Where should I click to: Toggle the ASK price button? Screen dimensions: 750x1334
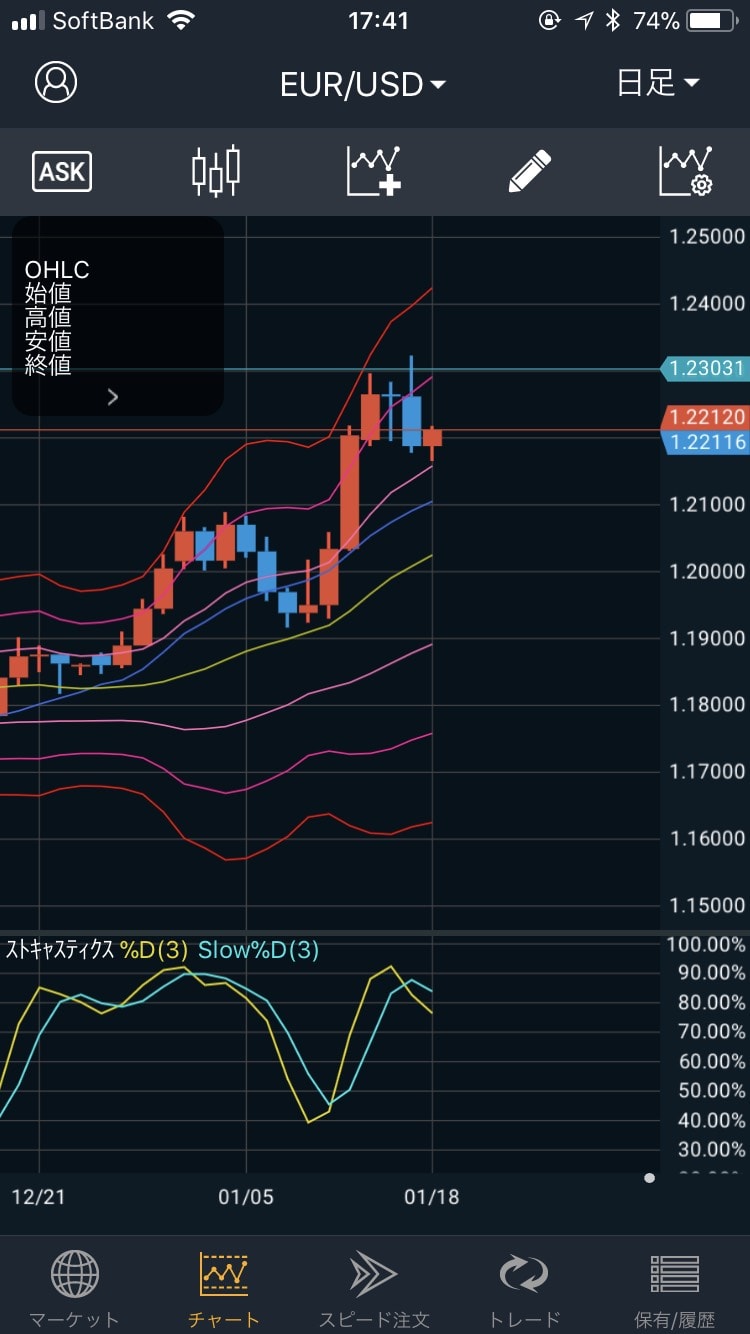(x=62, y=172)
